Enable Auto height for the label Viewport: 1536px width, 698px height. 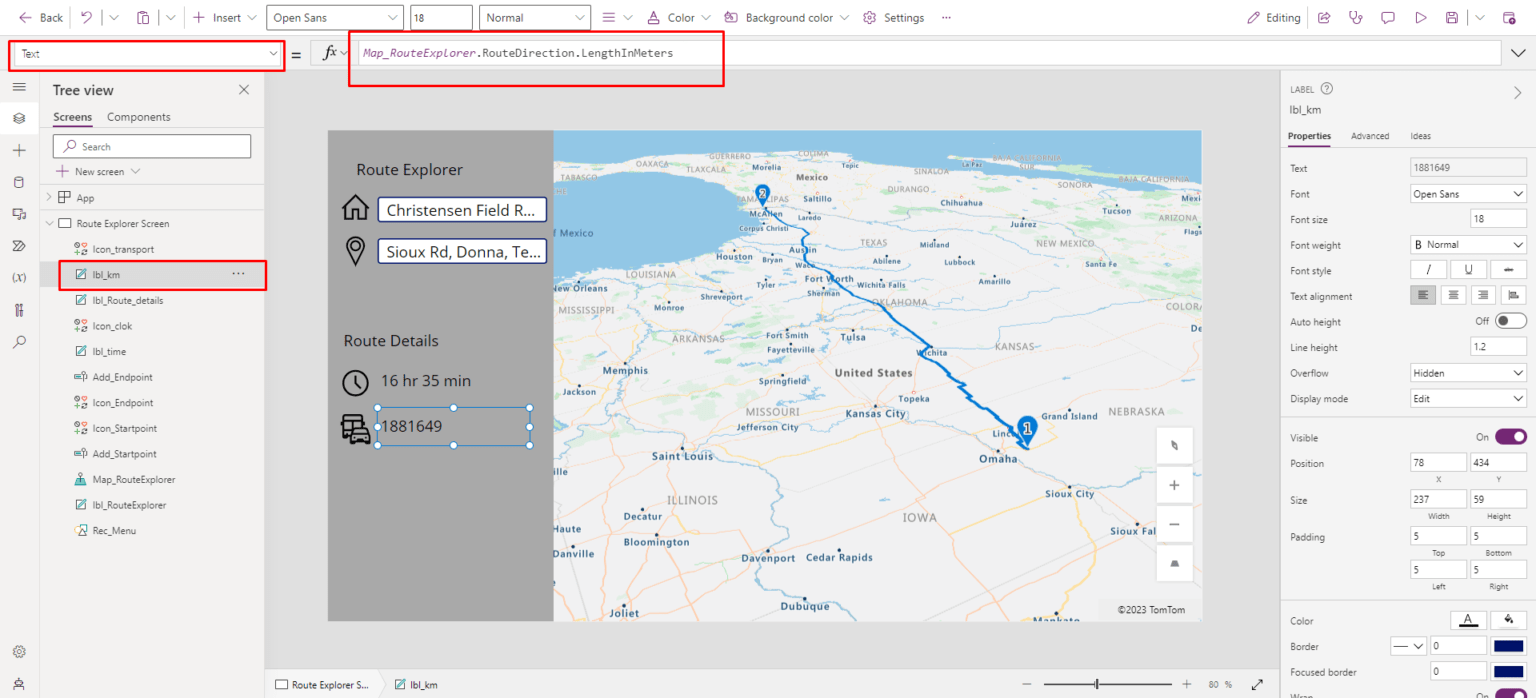coord(1510,320)
